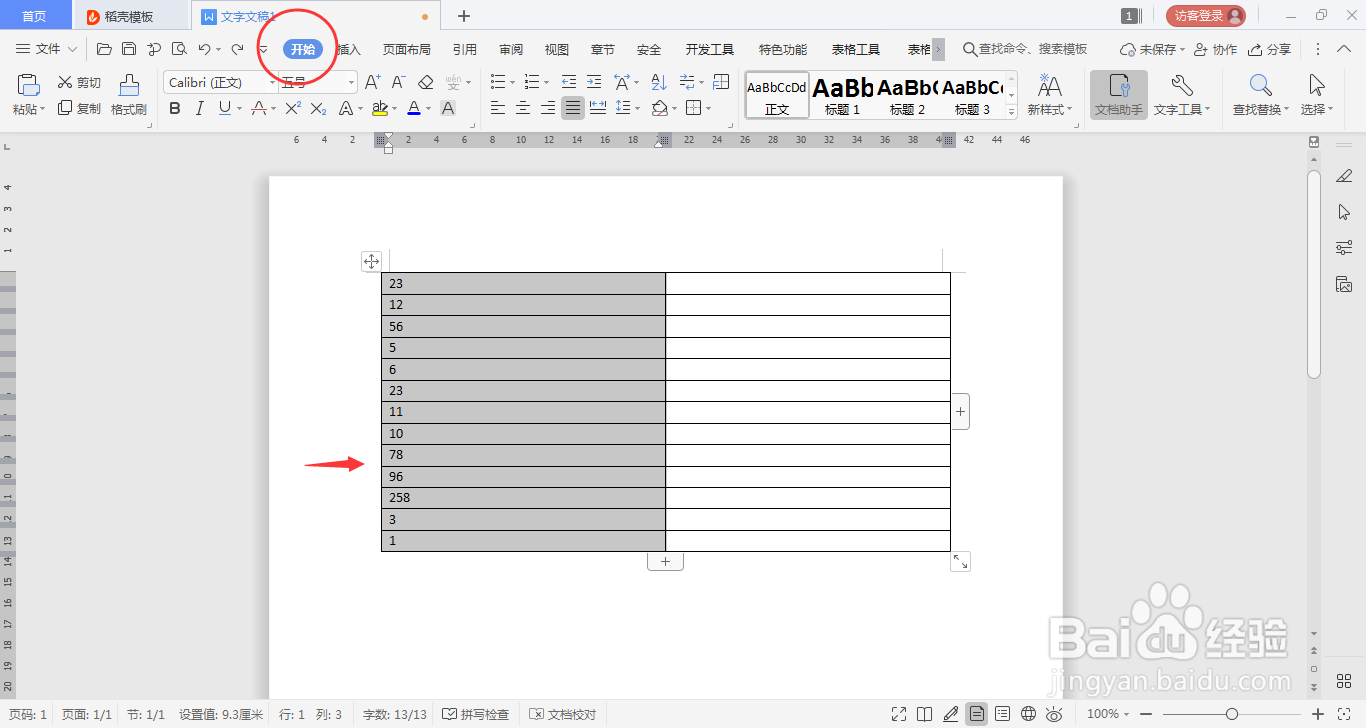Switch to web layout globe icon
1366x728 pixels.
(1028, 714)
